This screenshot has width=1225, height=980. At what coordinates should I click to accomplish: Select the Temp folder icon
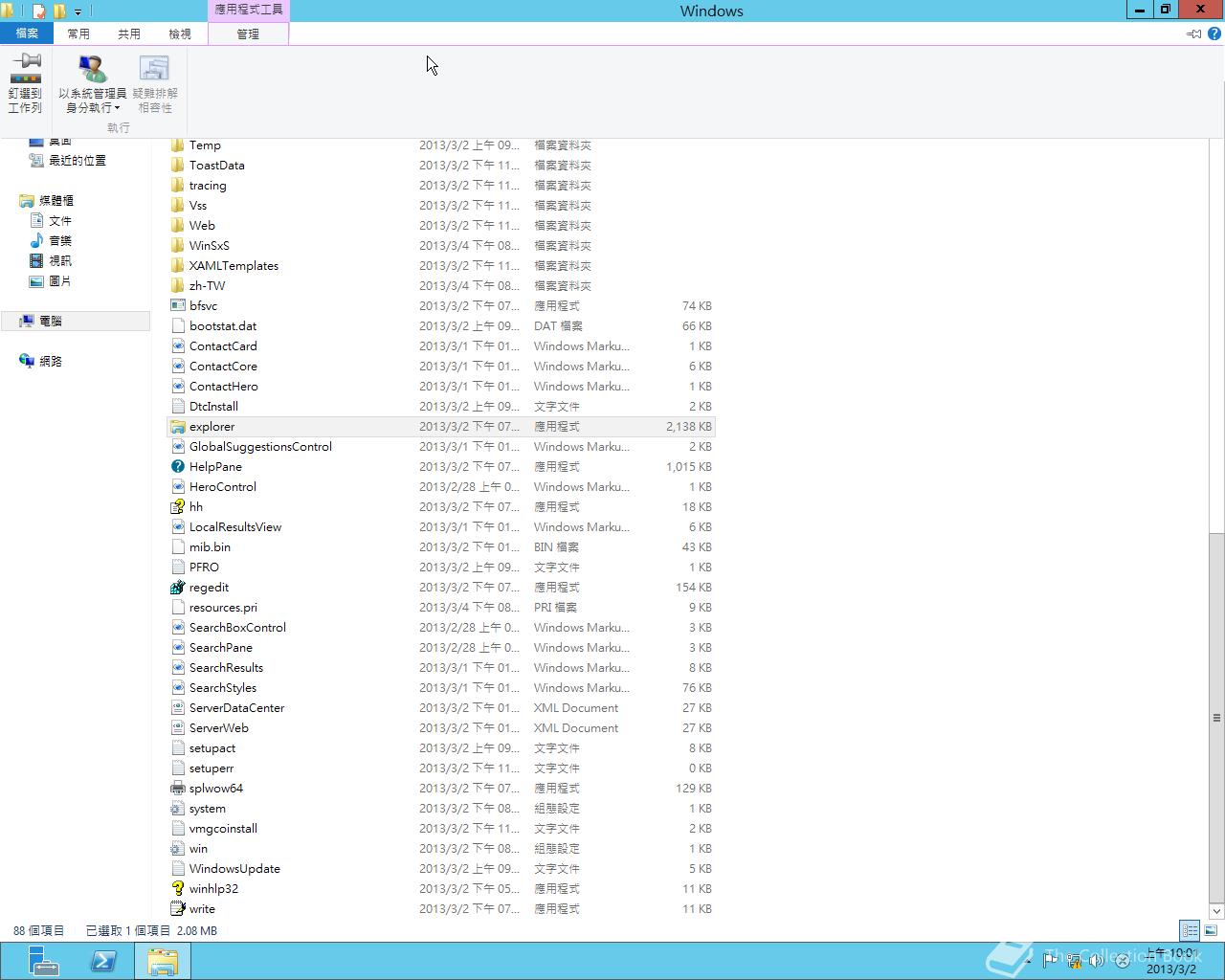(177, 145)
